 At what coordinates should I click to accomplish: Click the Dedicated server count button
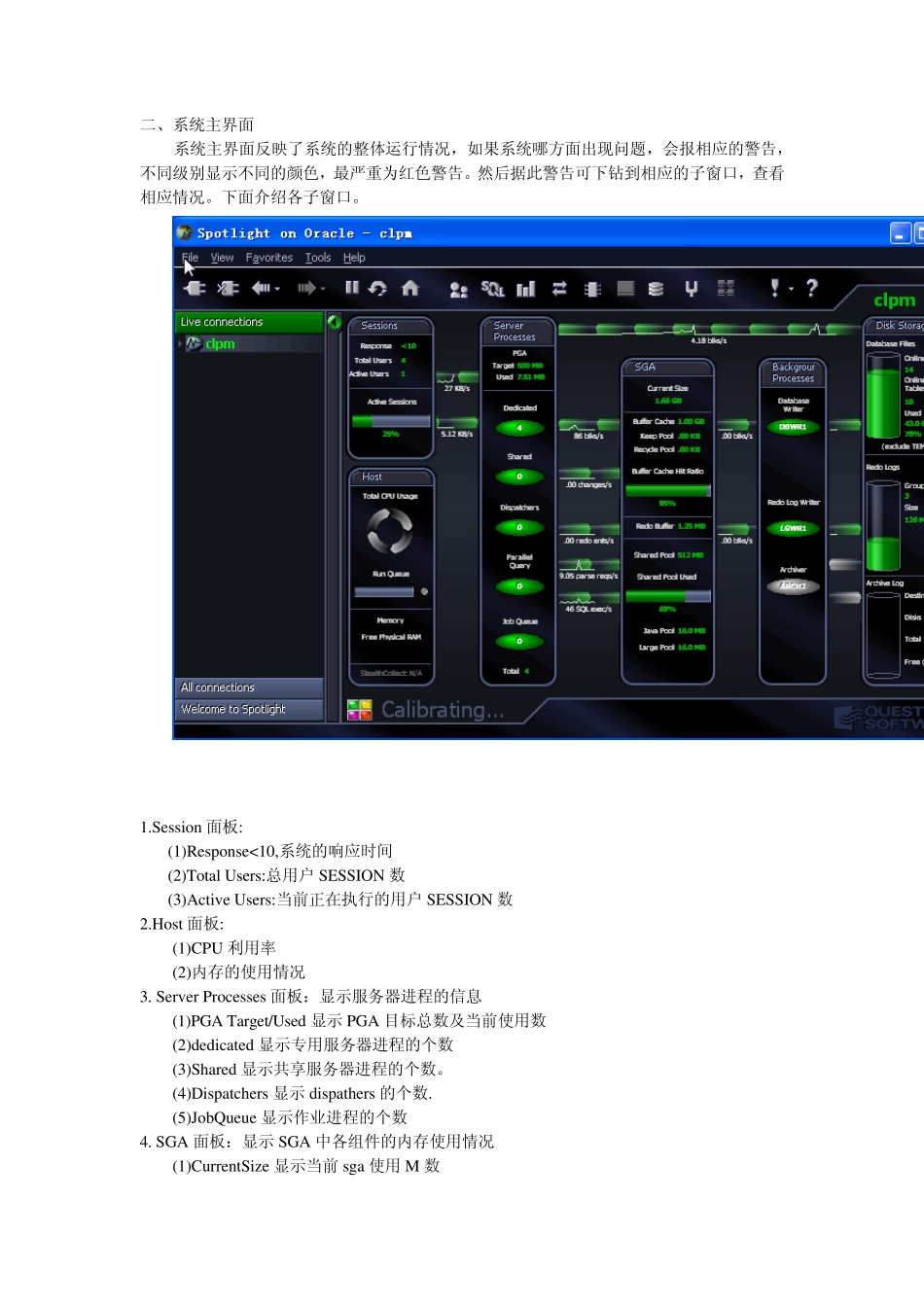click(519, 428)
